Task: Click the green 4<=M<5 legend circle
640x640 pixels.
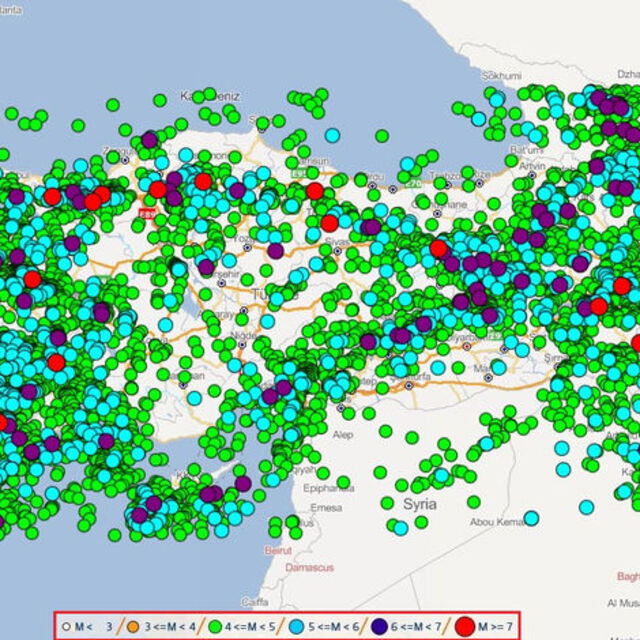Action: 215,627
